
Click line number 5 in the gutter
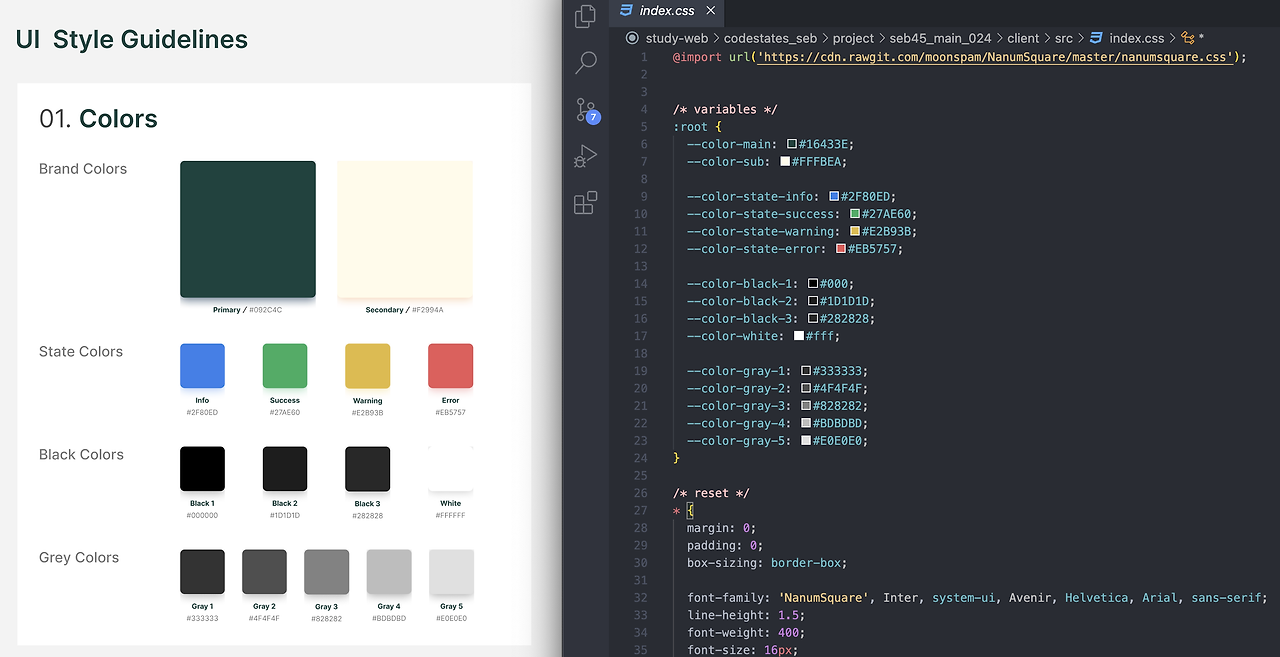[644, 127]
